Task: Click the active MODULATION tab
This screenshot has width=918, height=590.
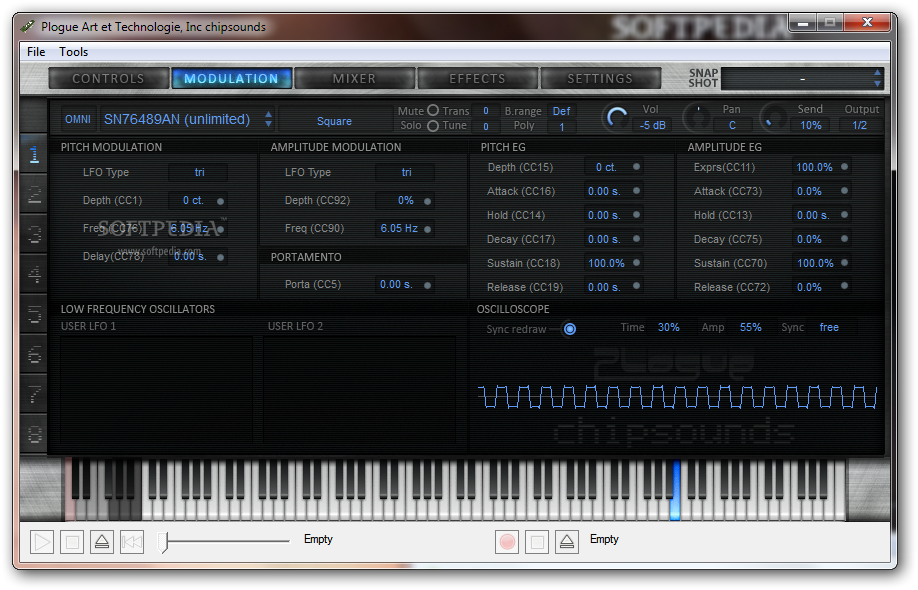Action: point(231,78)
